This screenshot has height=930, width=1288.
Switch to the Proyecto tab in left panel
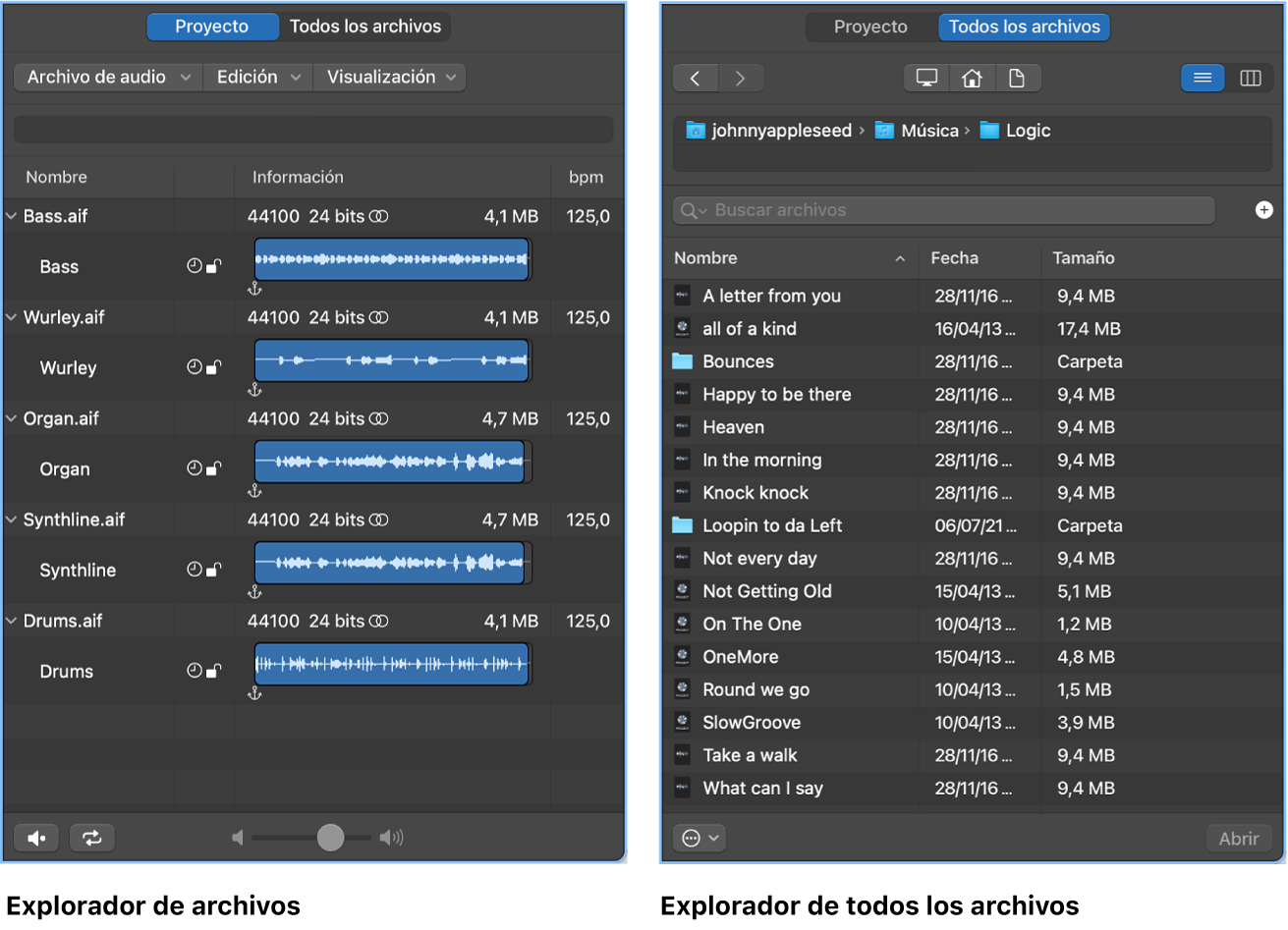212,27
